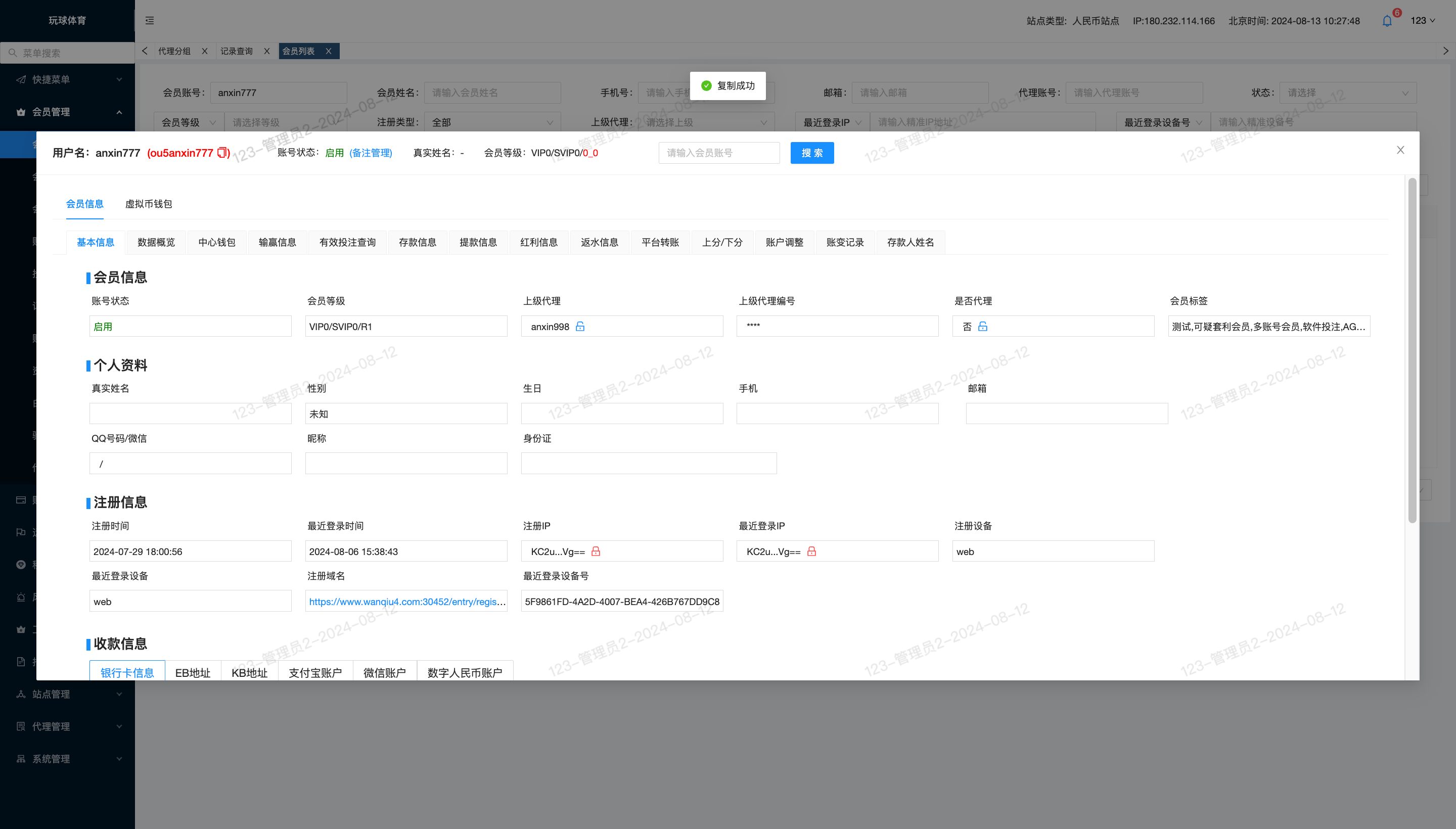1456x829 pixels.
Task: Click the notification bell icon
Action: 1387,21
